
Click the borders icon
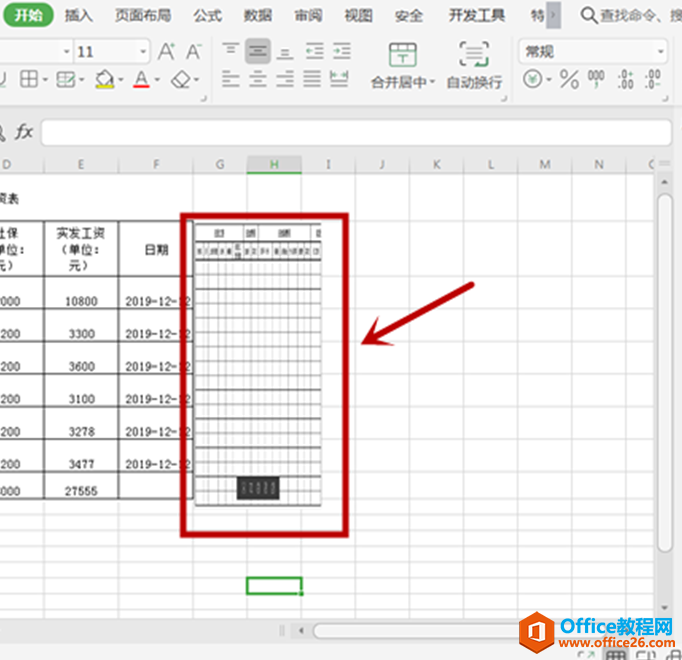click(x=29, y=79)
